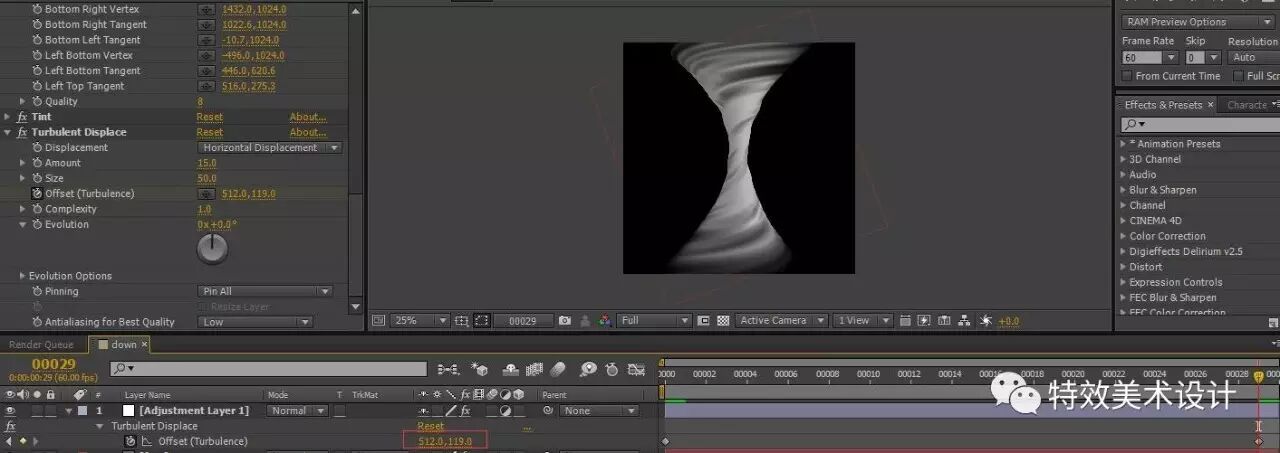
Task: Open the 1 View layout dropdown
Action: (x=863, y=321)
